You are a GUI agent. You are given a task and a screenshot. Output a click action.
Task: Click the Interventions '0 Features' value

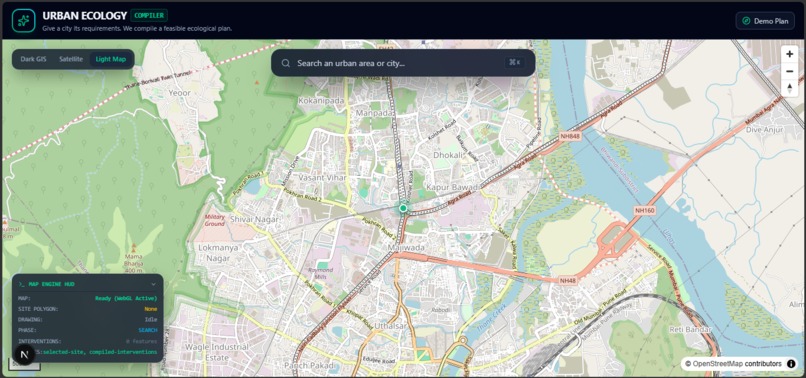click(141, 341)
